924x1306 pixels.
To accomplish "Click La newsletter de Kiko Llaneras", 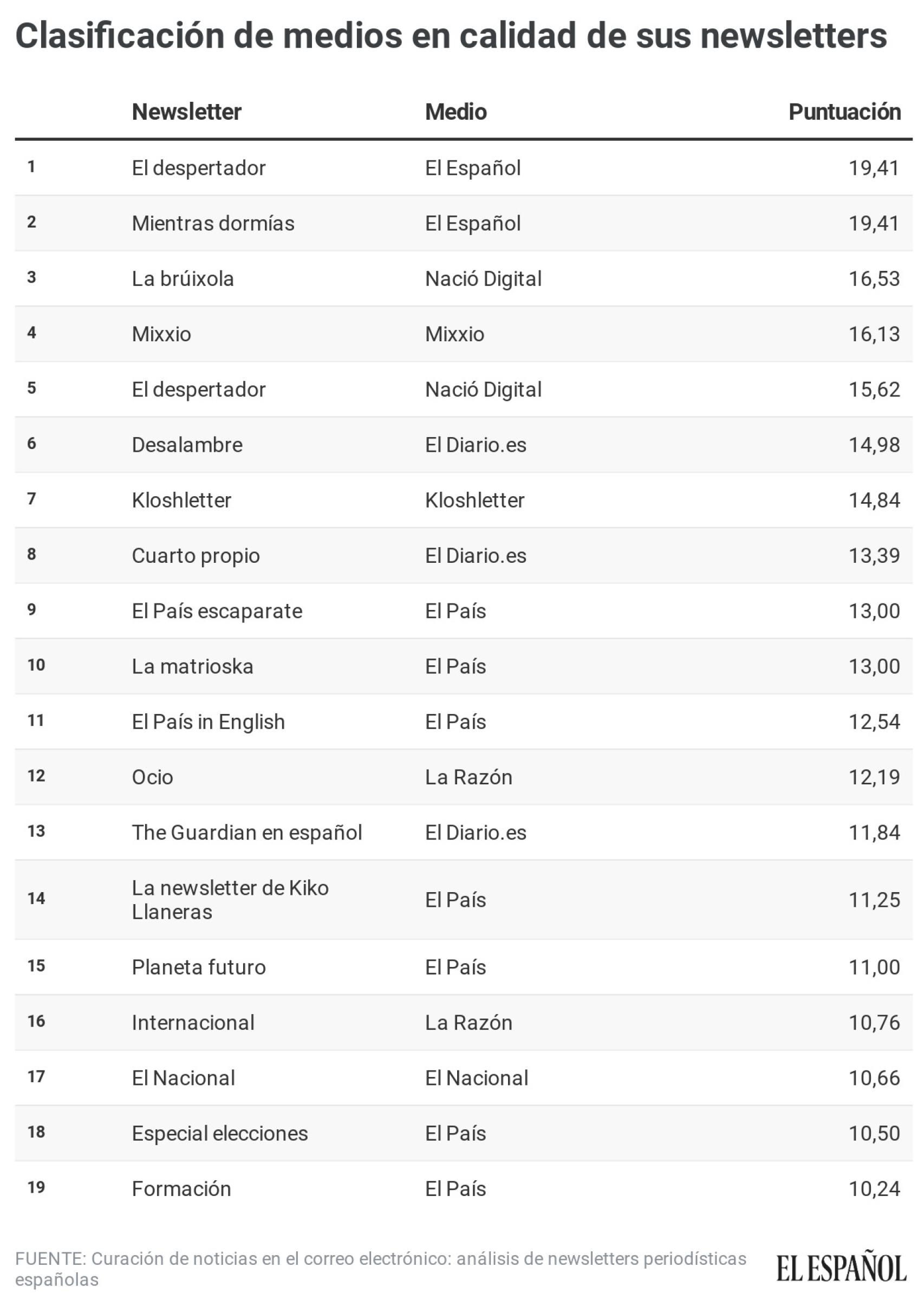I will pyautogui.click(x=230, y=900).
